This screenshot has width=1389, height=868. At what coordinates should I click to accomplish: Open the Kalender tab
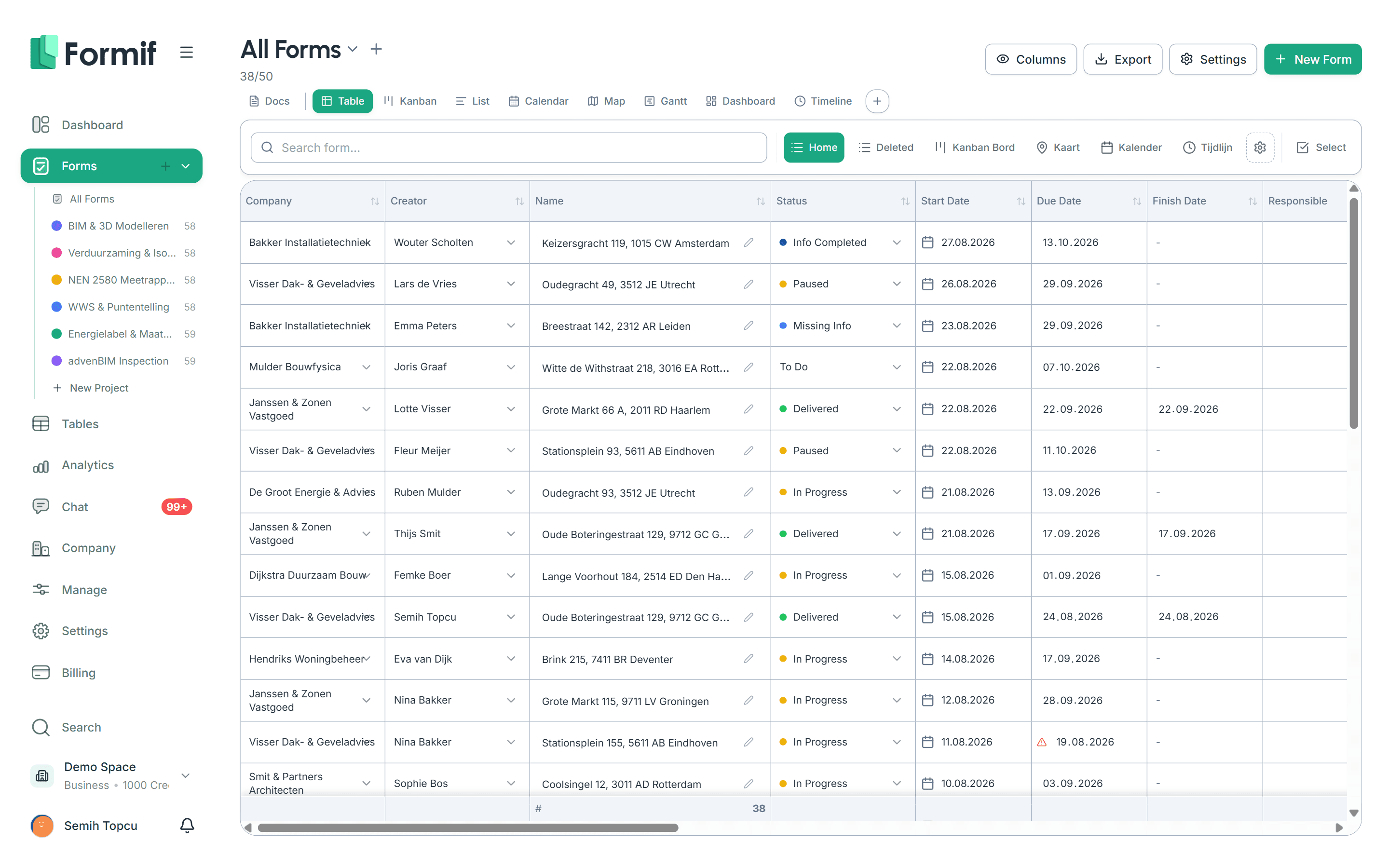pos(1130,148)
